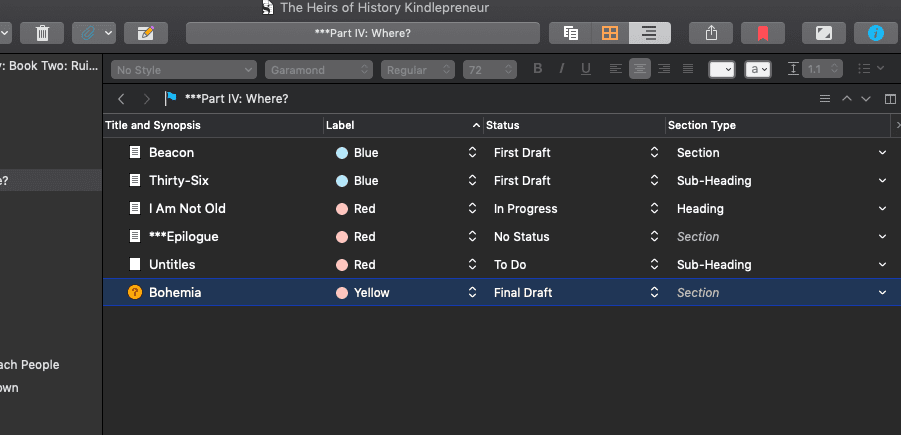Open the Label popup for Beacon

[x=472, y=152]
